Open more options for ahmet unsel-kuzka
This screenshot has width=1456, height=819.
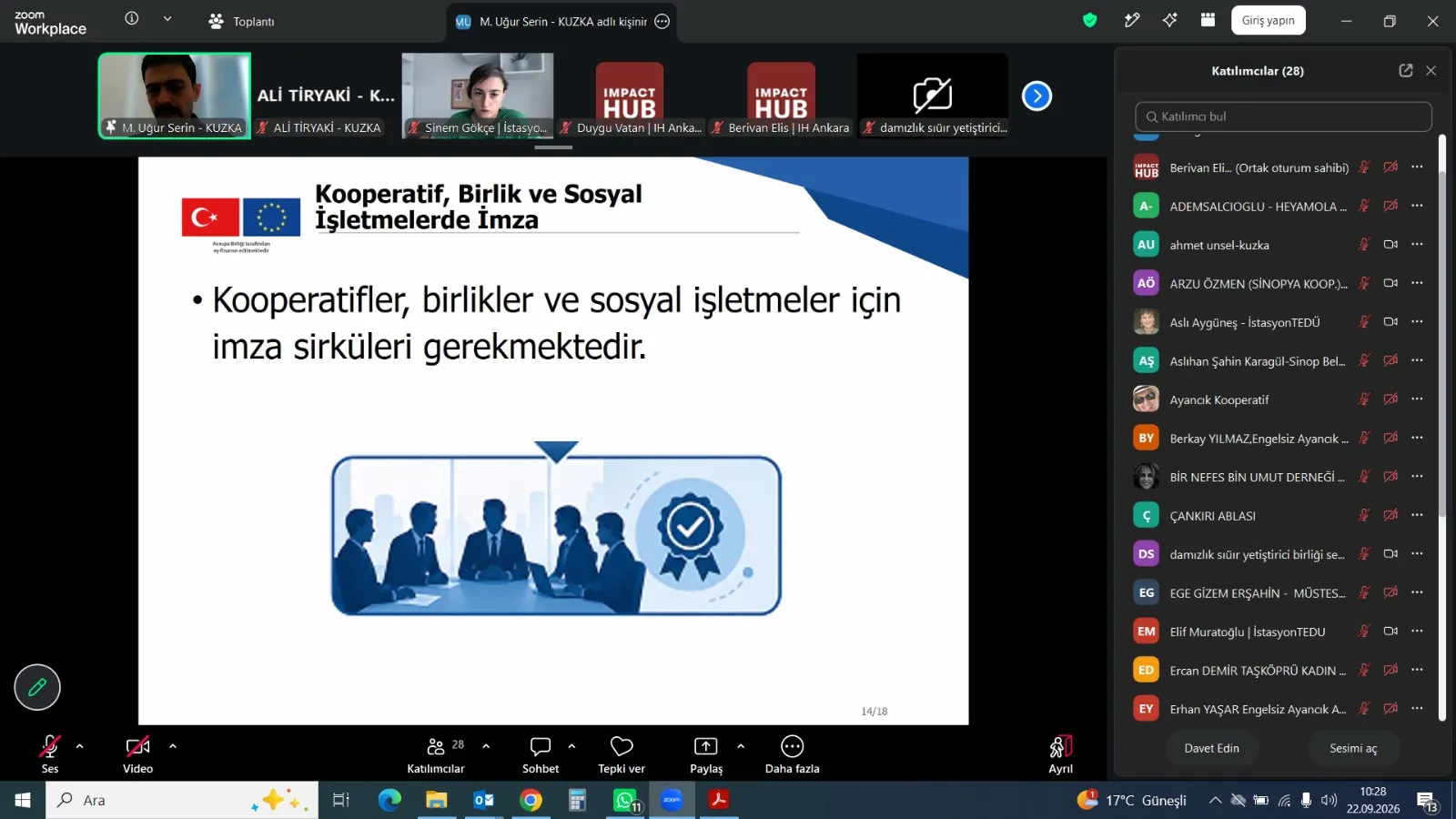[1417, 244]
